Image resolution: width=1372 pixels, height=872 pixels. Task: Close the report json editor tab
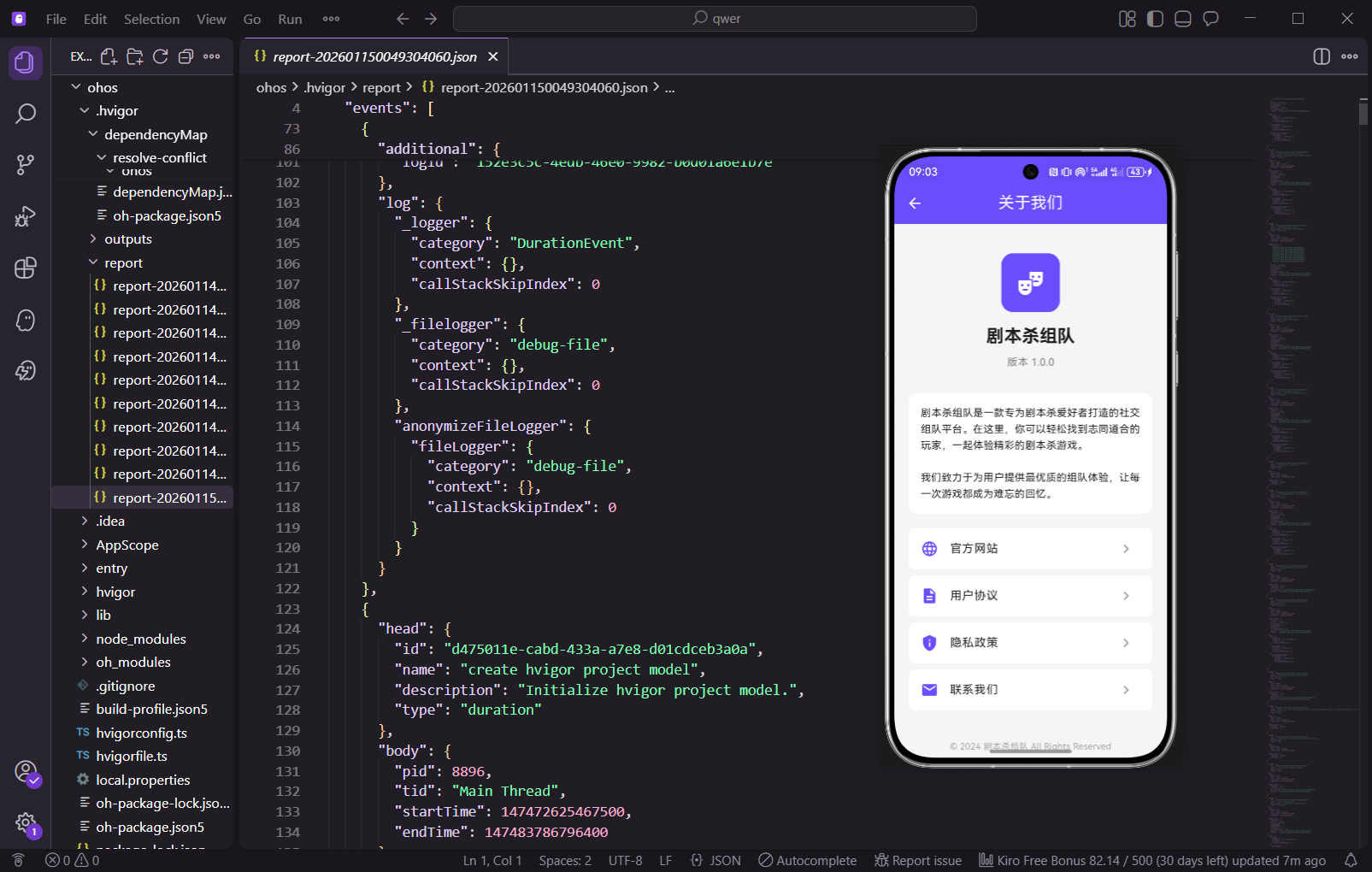point(493,56)
